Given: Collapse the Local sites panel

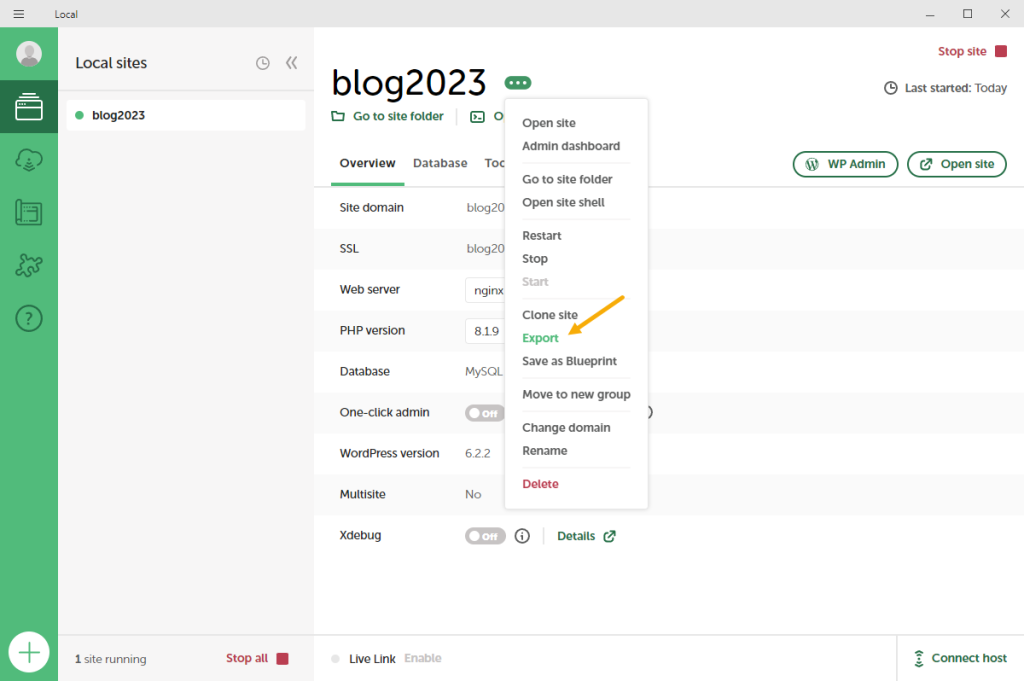Looking at the screenshot, I should click(291, 63).
